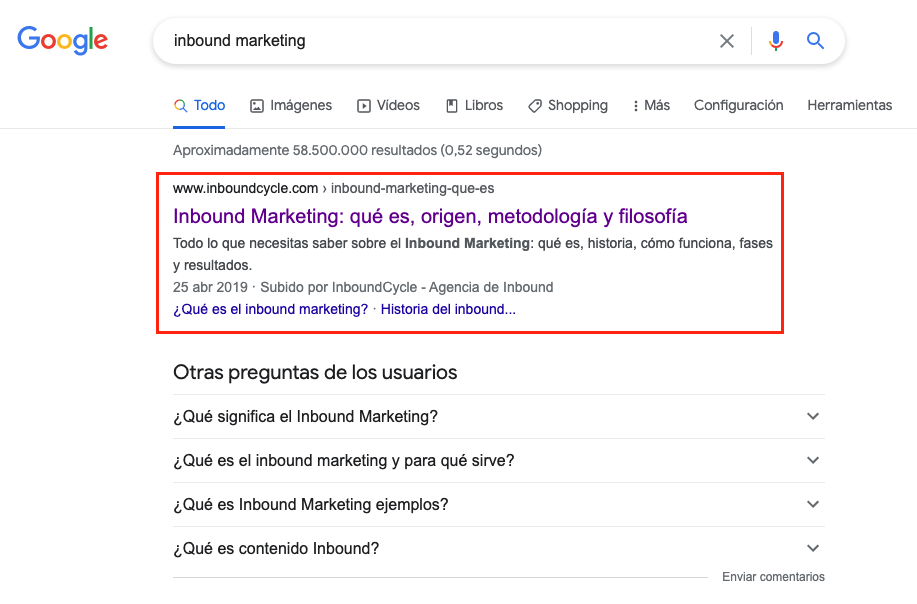Viewport: 917px width, 604px height.
Task: Open the Vídeos results tab
Action: pyautogui.click(x=388, y=105)
